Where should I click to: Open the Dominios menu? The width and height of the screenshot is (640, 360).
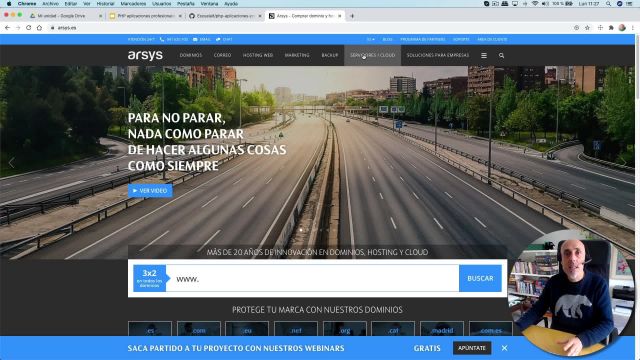coord(191,55)
